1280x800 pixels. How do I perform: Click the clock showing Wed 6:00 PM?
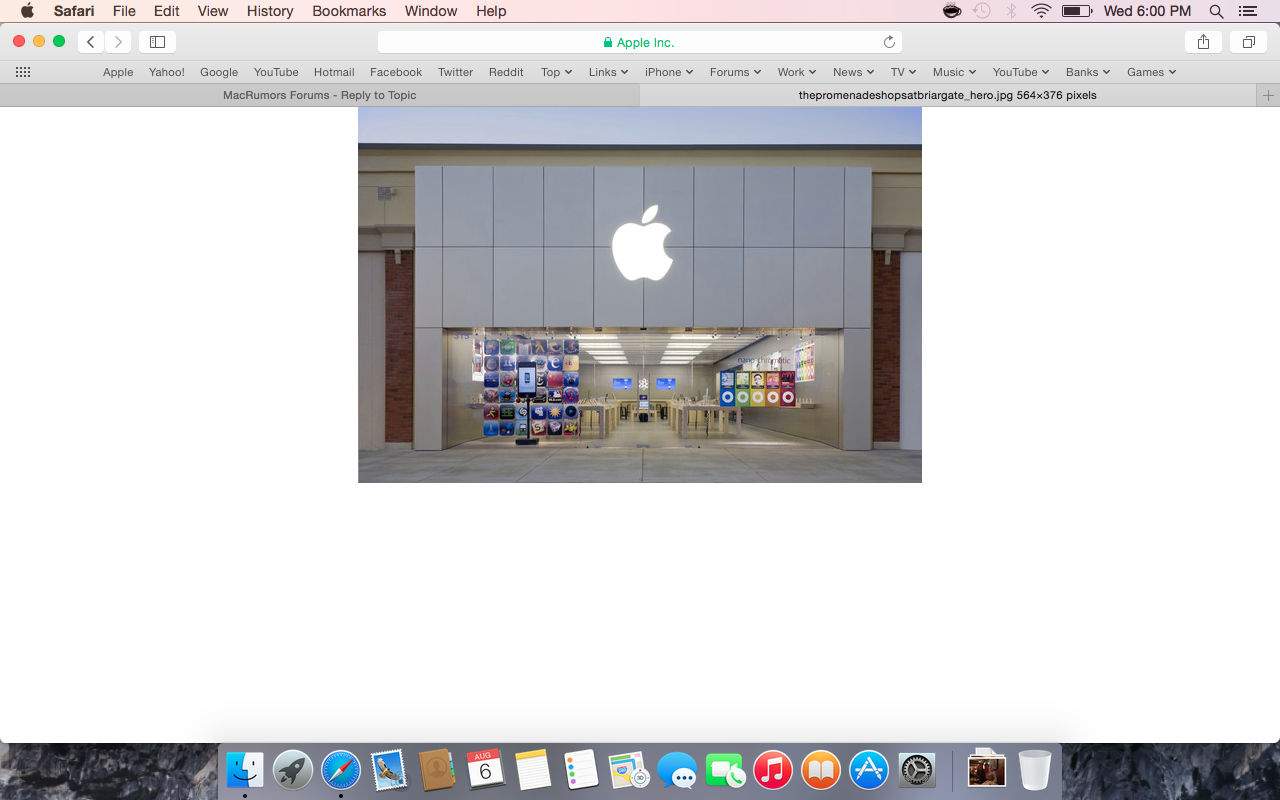(1147, 11)
